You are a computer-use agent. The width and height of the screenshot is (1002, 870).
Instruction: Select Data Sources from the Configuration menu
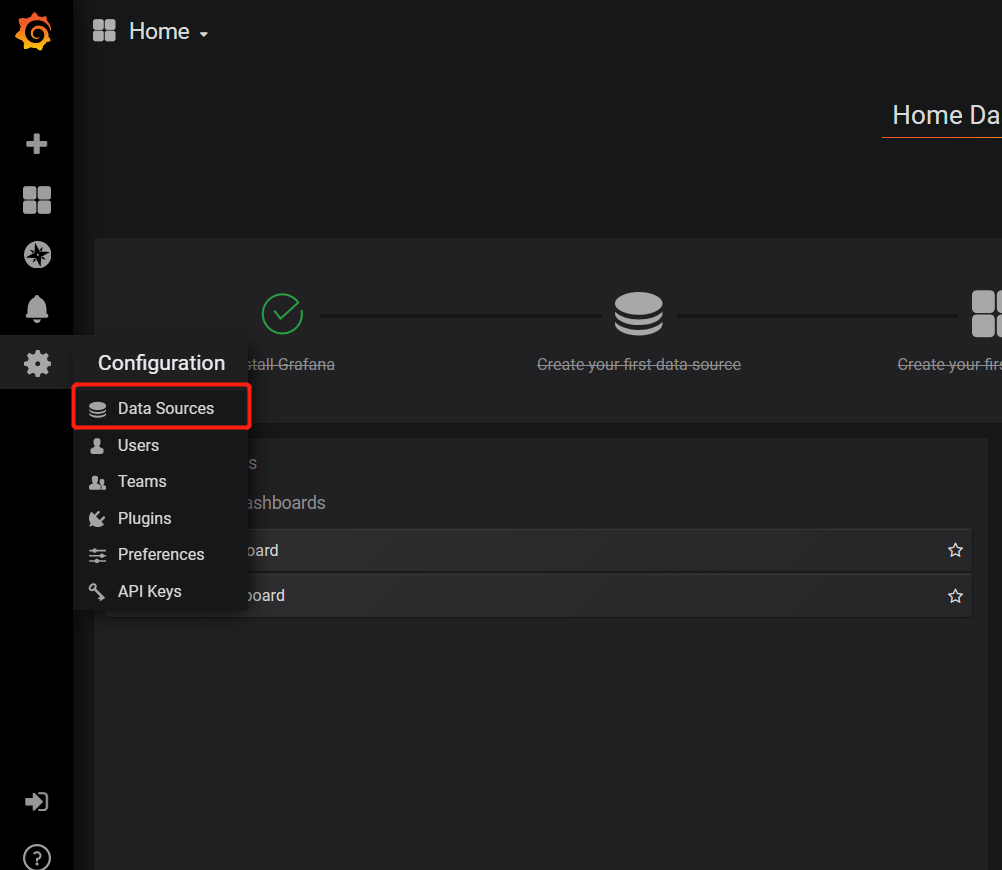166,408
